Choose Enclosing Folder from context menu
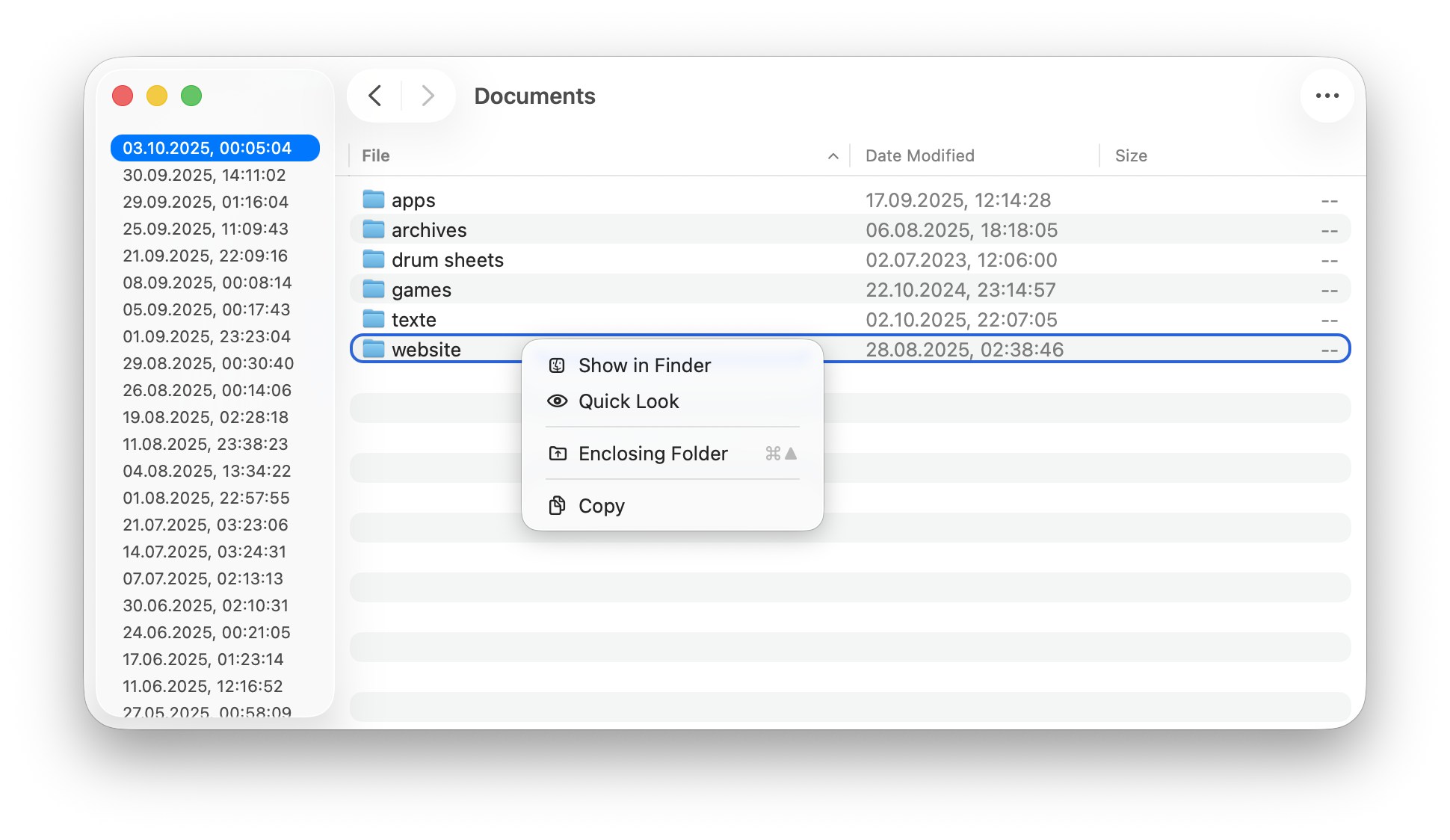Image resolution: width=1450 pixels, height=840 pixels. click(x=652, y=454)
